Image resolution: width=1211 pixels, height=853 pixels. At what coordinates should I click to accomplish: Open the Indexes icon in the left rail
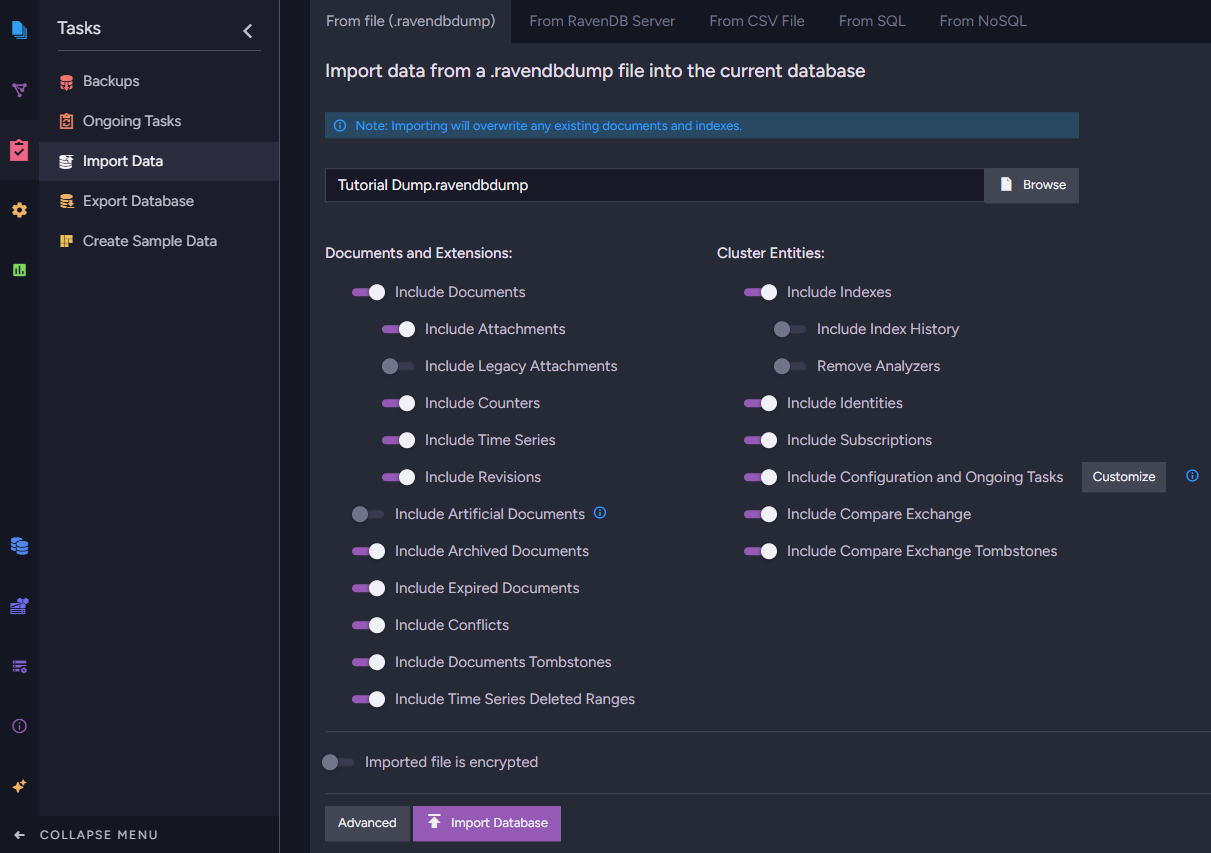pos(19,90)
